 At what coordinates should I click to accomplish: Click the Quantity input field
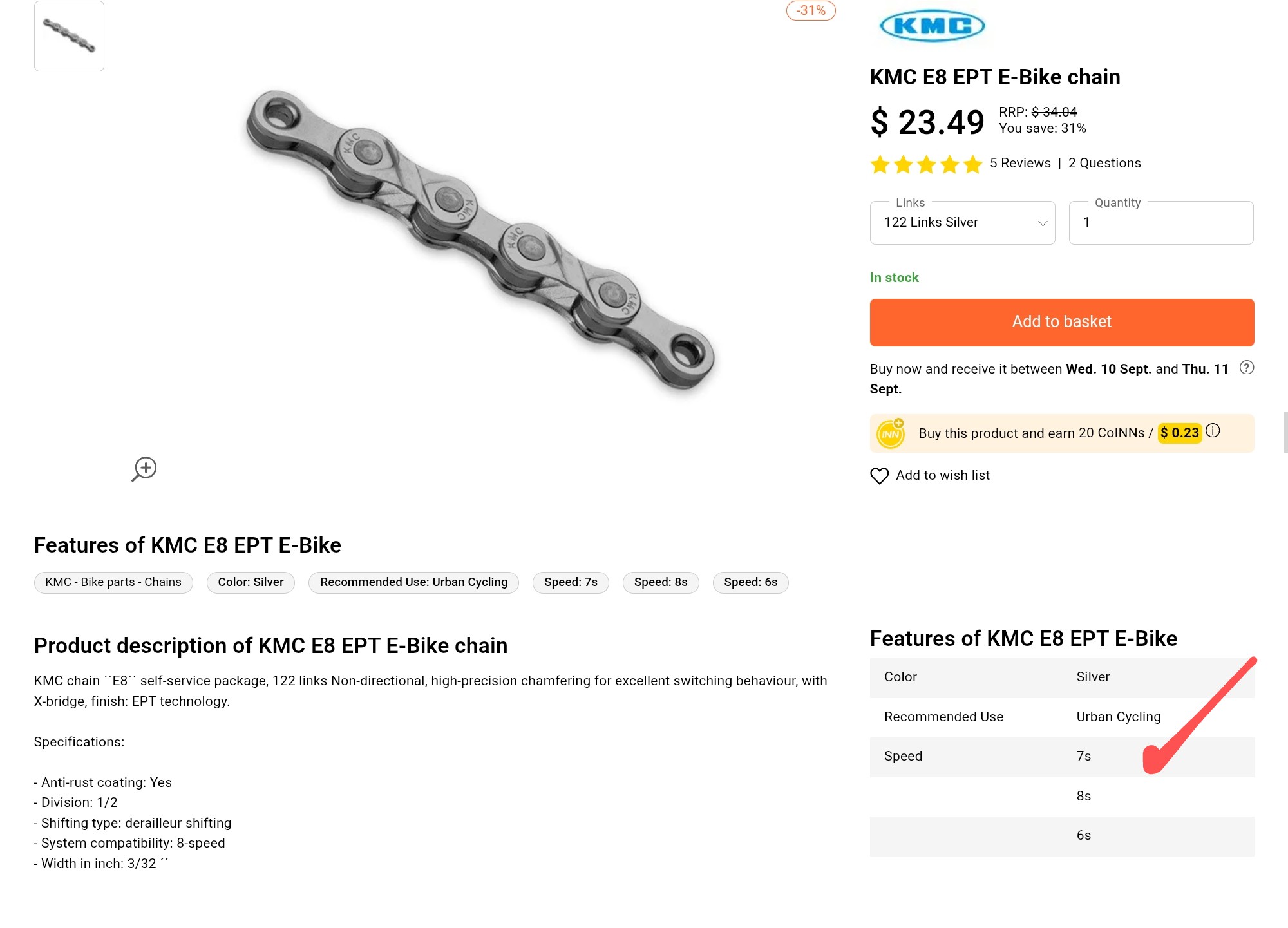[x=1161, y=223]
